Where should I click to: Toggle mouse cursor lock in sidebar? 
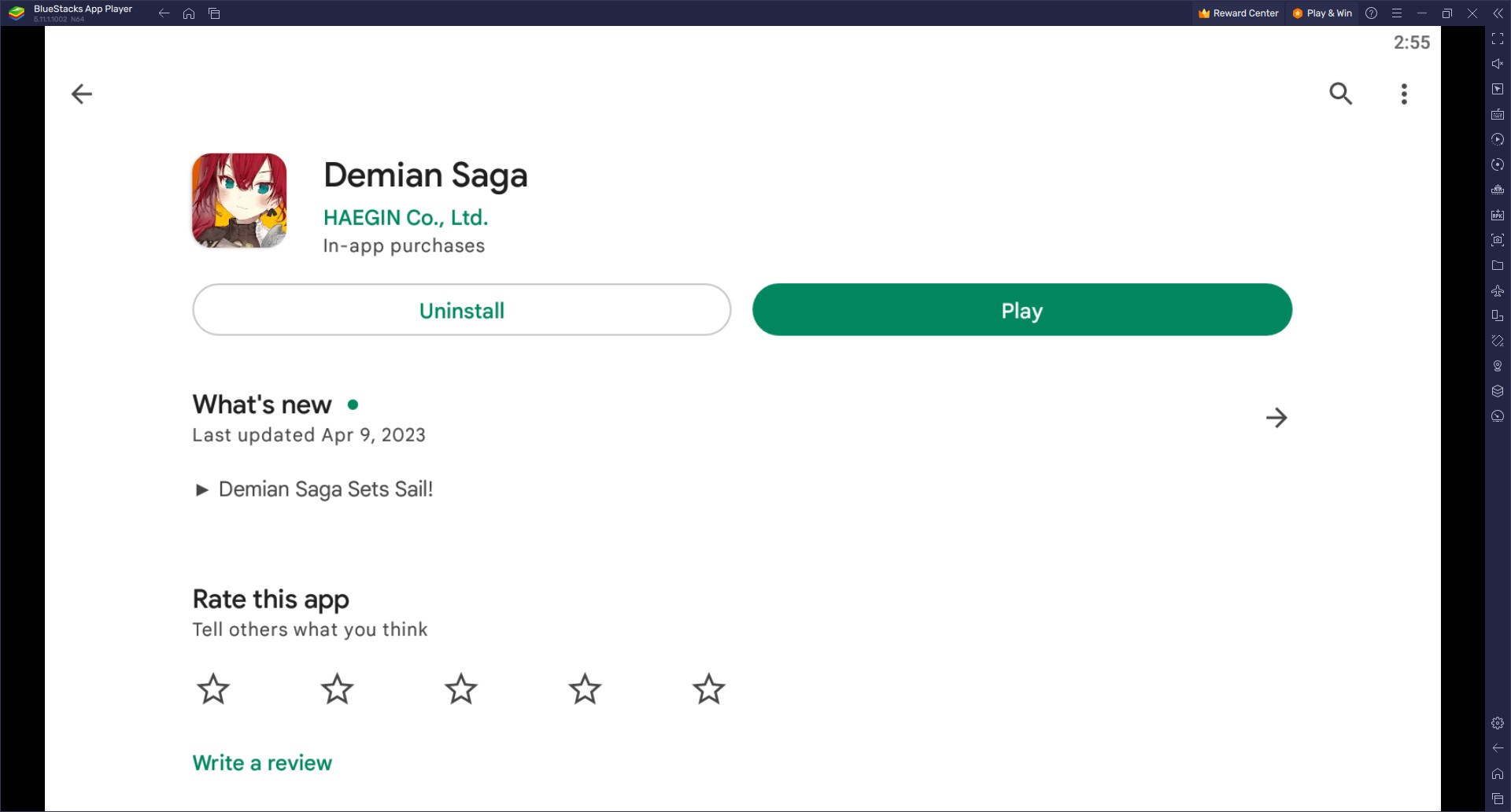(1498, 89)
